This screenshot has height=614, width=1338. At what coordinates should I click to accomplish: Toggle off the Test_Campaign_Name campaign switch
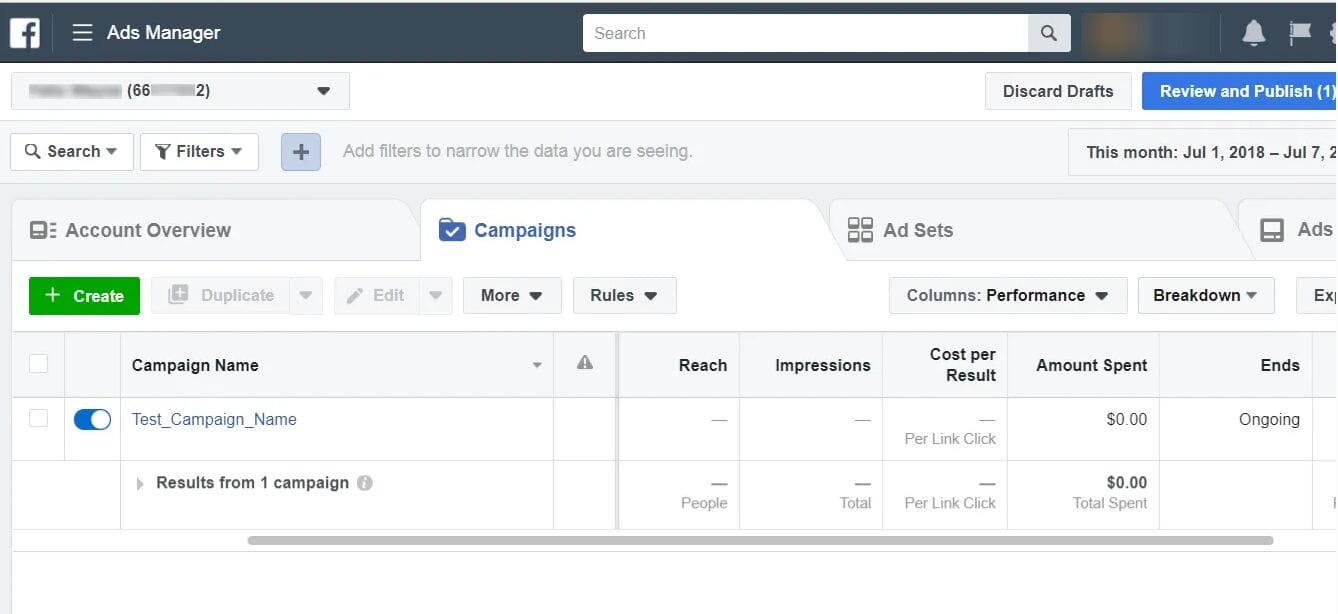click(92, 420)
